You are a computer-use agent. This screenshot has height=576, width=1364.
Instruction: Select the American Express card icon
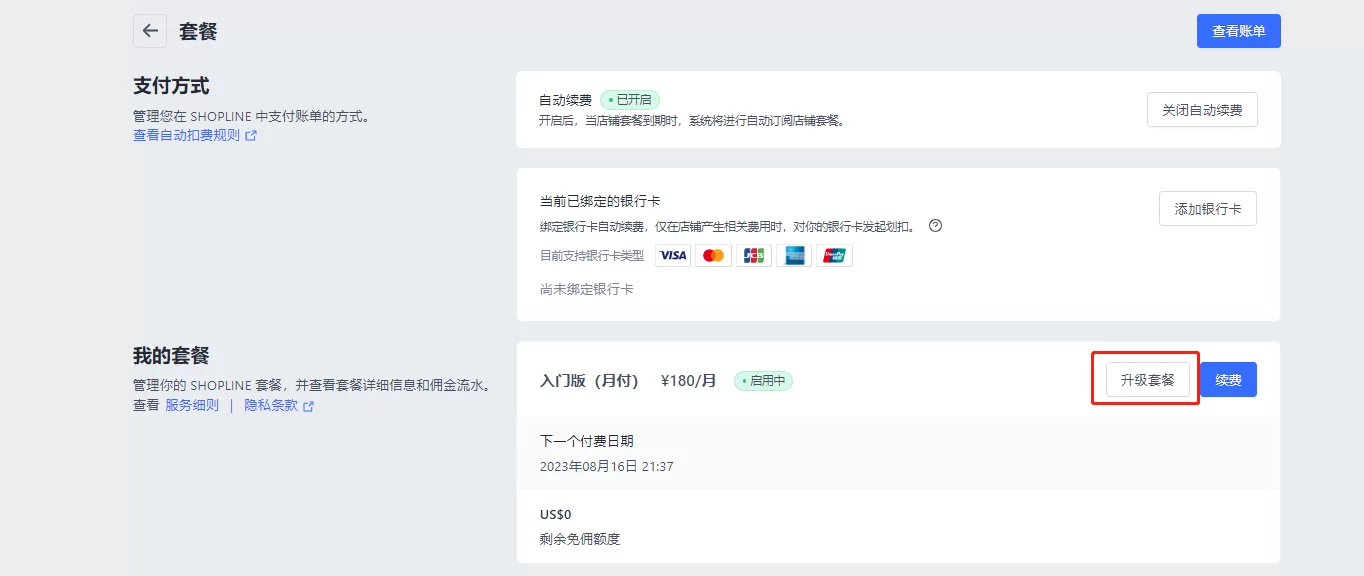793,255
